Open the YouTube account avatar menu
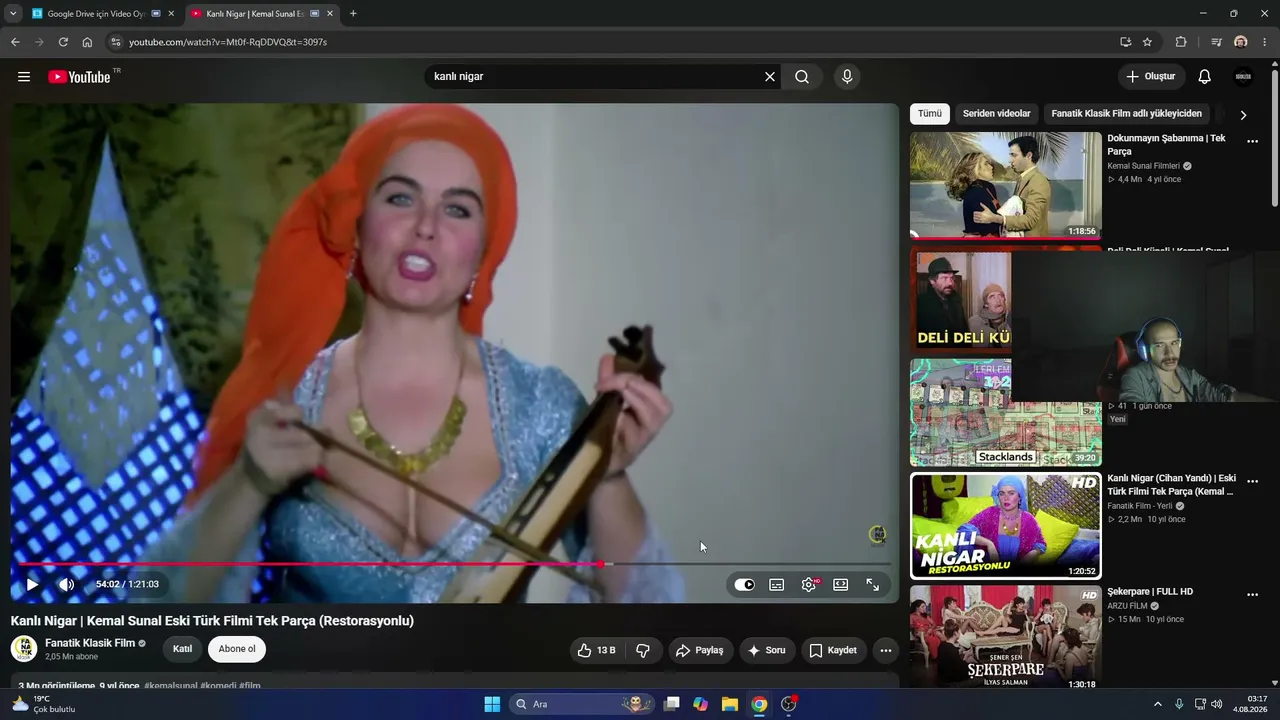 pyautogui.click(x=1243, y=77)
